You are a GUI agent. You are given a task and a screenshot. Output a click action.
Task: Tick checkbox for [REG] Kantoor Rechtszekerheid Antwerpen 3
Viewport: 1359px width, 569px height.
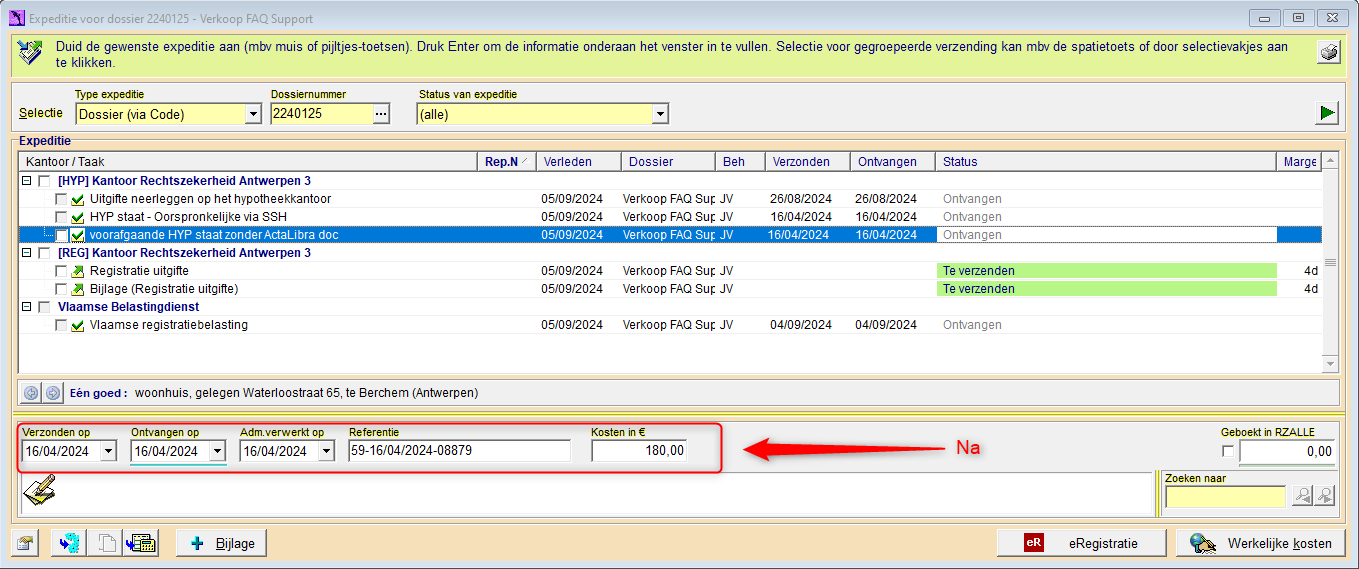[x=43, y=253]
